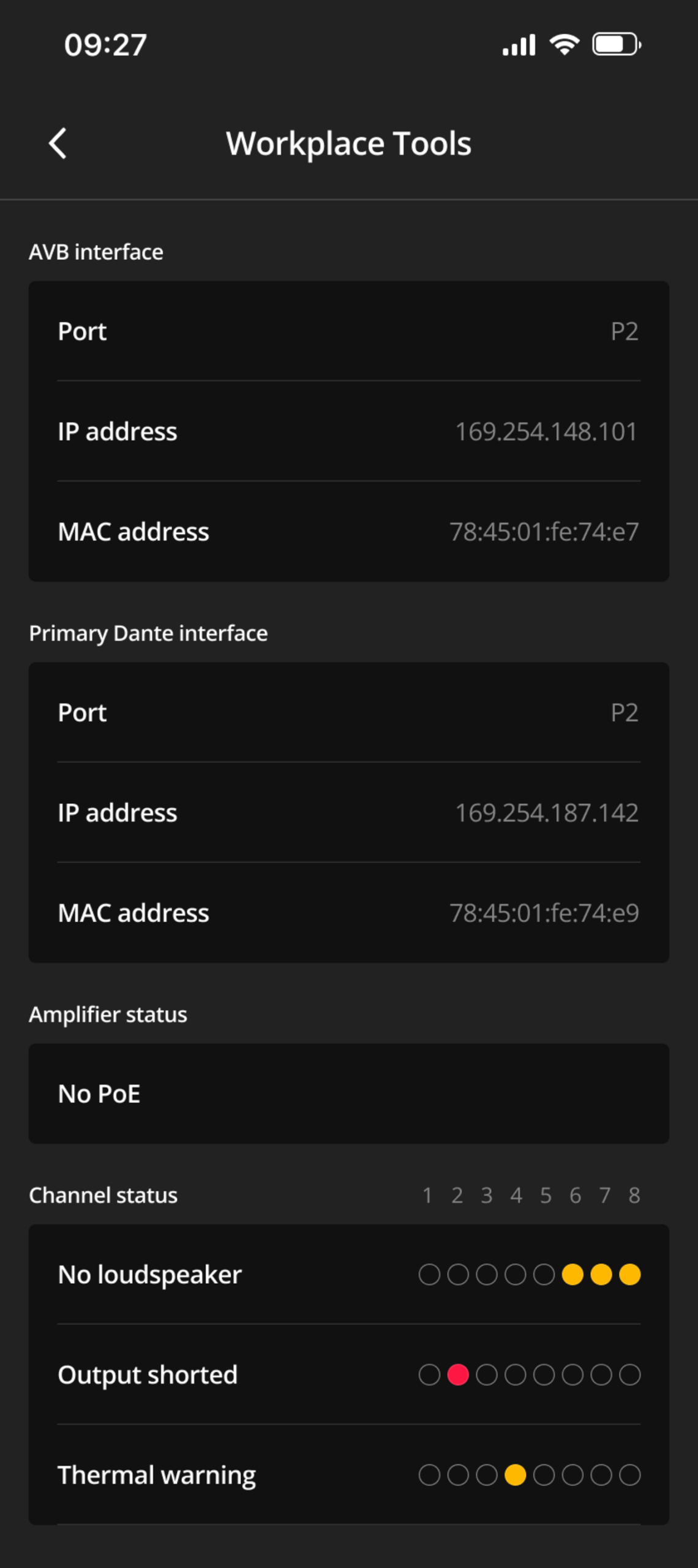Select the Primary Dante Port row

(x=348, y=712)
